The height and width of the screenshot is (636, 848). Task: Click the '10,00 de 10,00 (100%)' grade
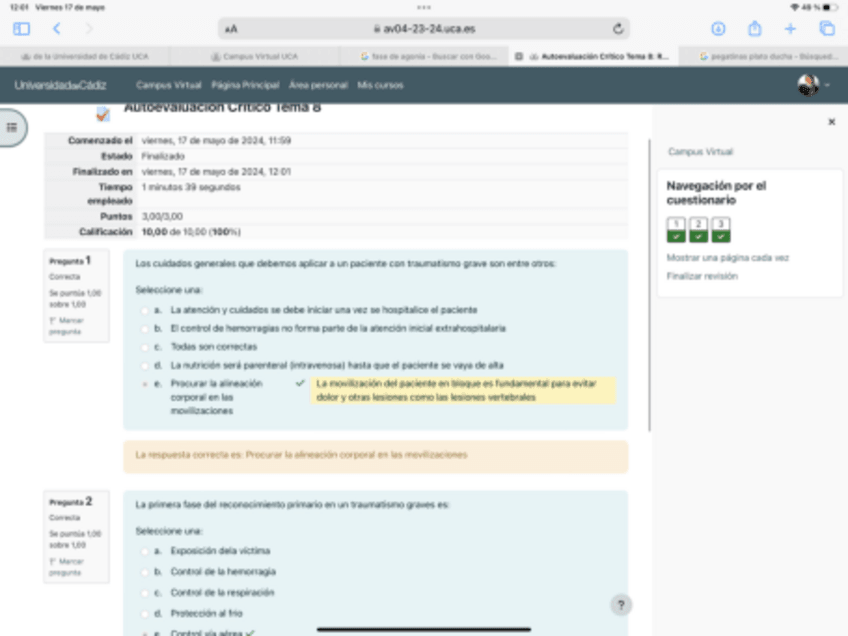click(x=191, y=232)
